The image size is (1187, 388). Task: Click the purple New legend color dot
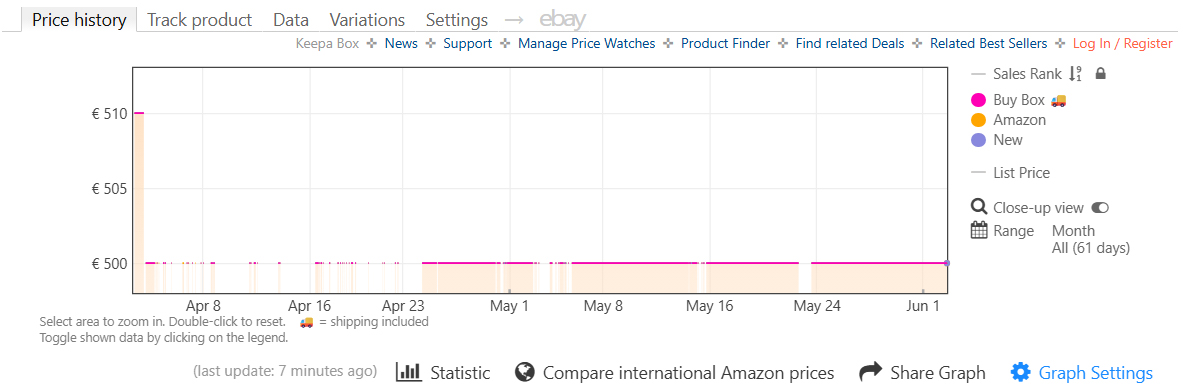[979, 140]
